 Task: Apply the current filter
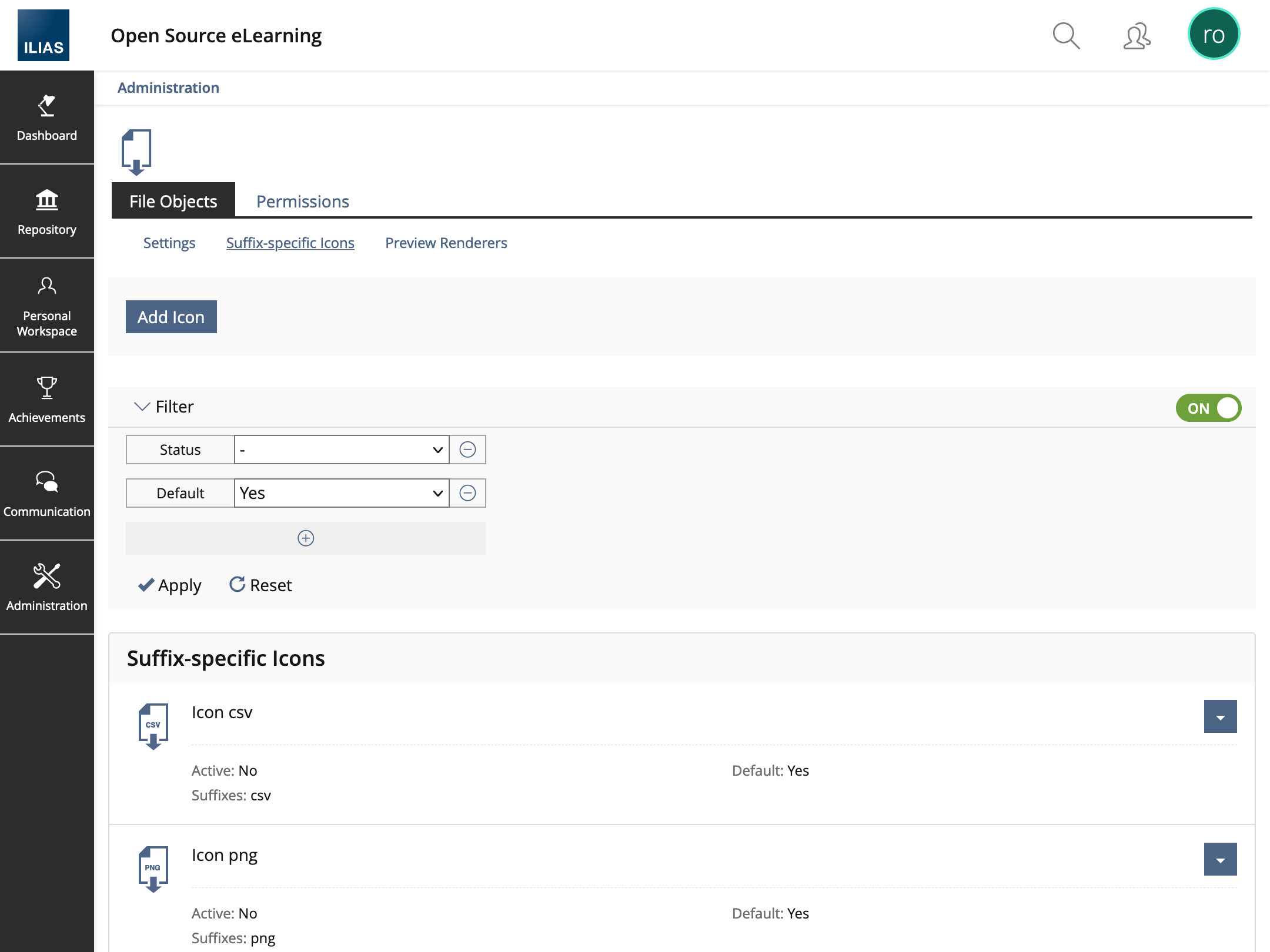click(x=170, y=585)
